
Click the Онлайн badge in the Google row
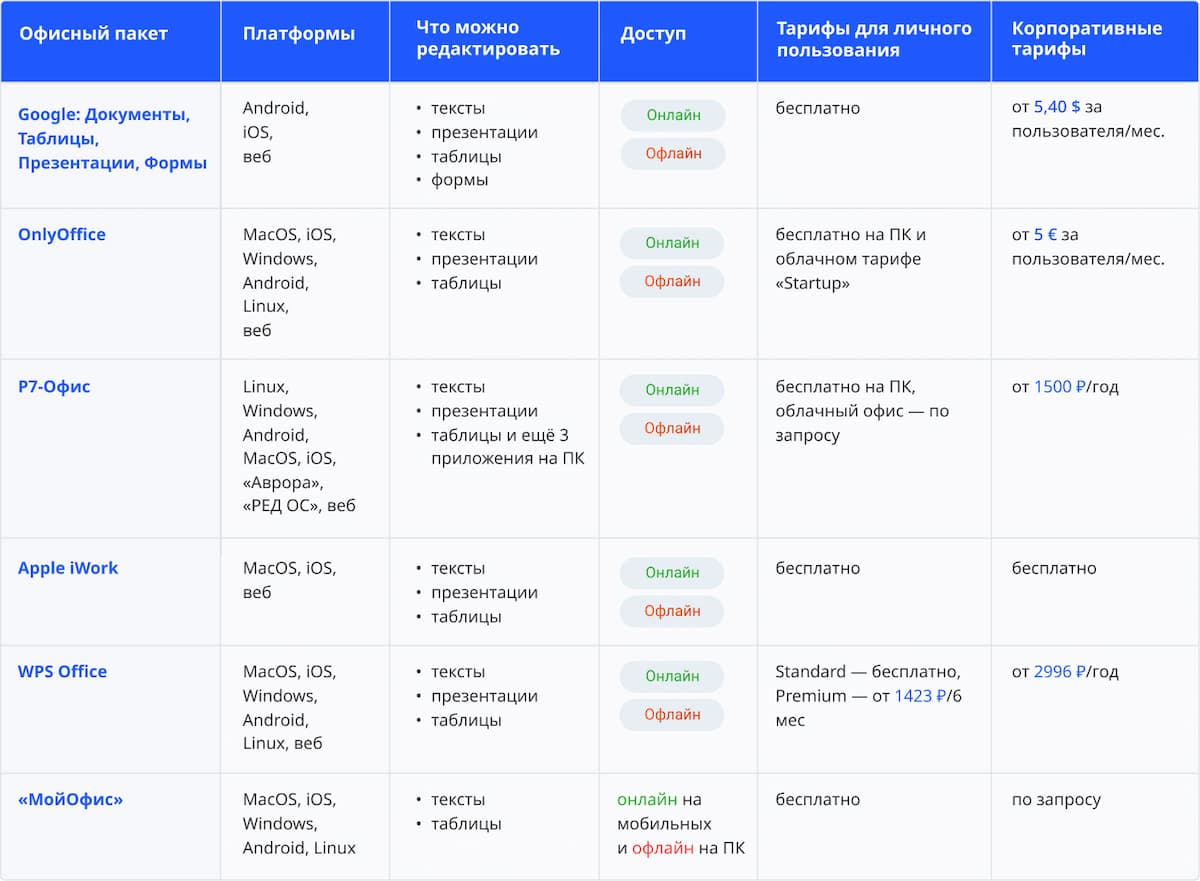pyautogui.click(x=673, y=115)
